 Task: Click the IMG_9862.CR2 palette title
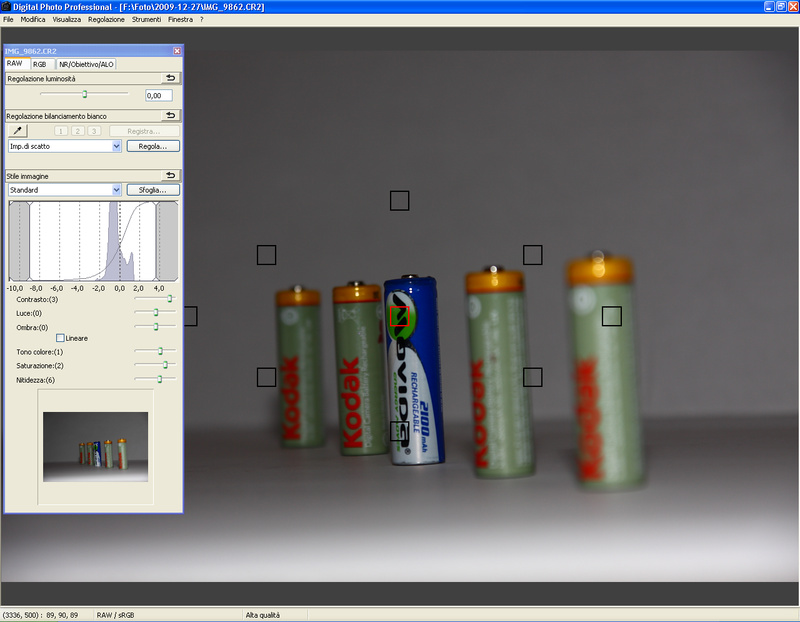(x=31, y=51)
